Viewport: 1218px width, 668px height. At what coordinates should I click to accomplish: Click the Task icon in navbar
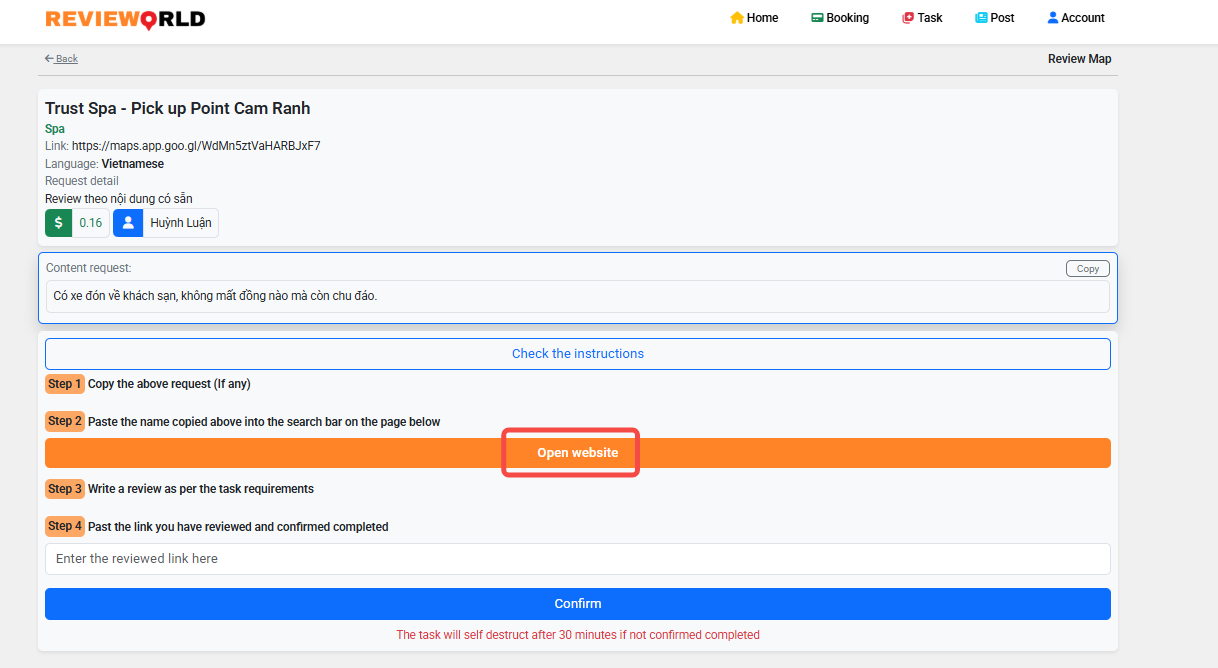click(908, 18)
